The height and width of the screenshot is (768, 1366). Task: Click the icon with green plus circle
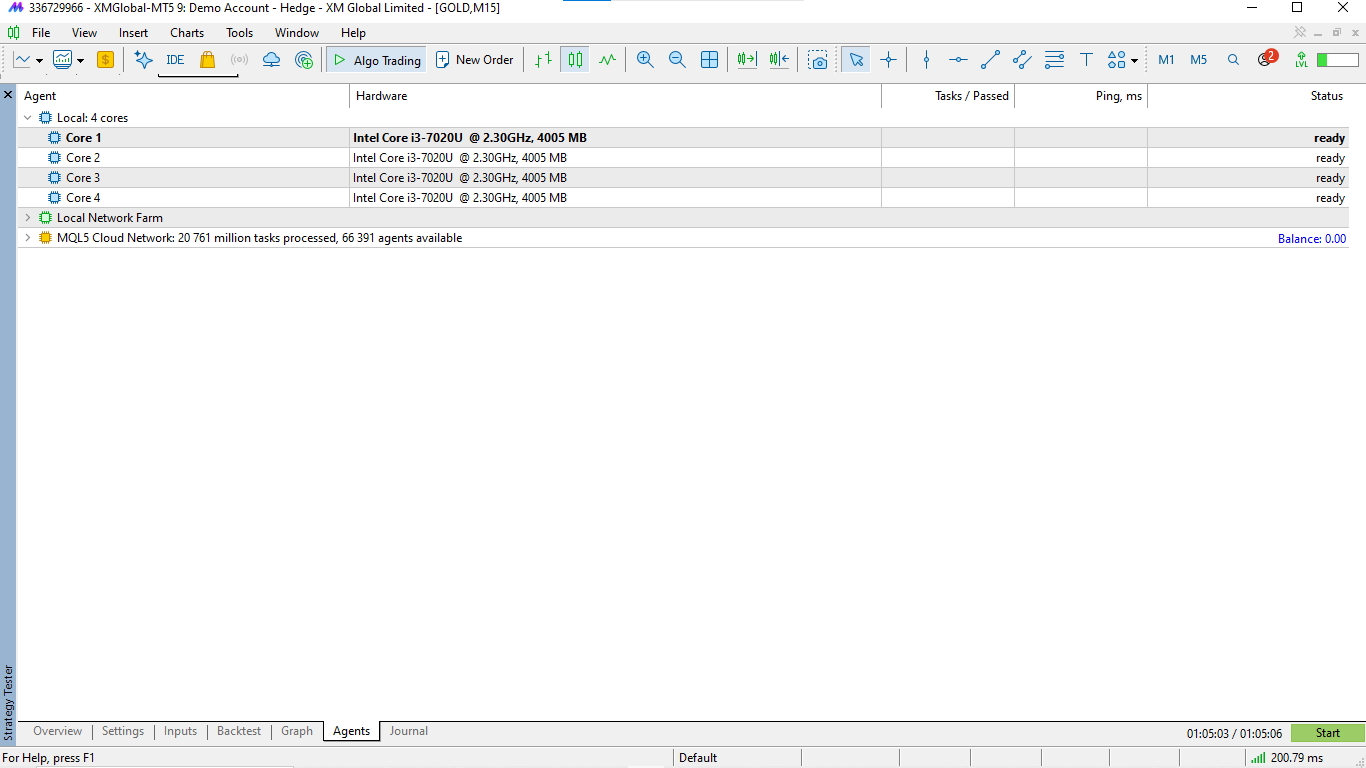pyautogui.click(x=304, y=60)
